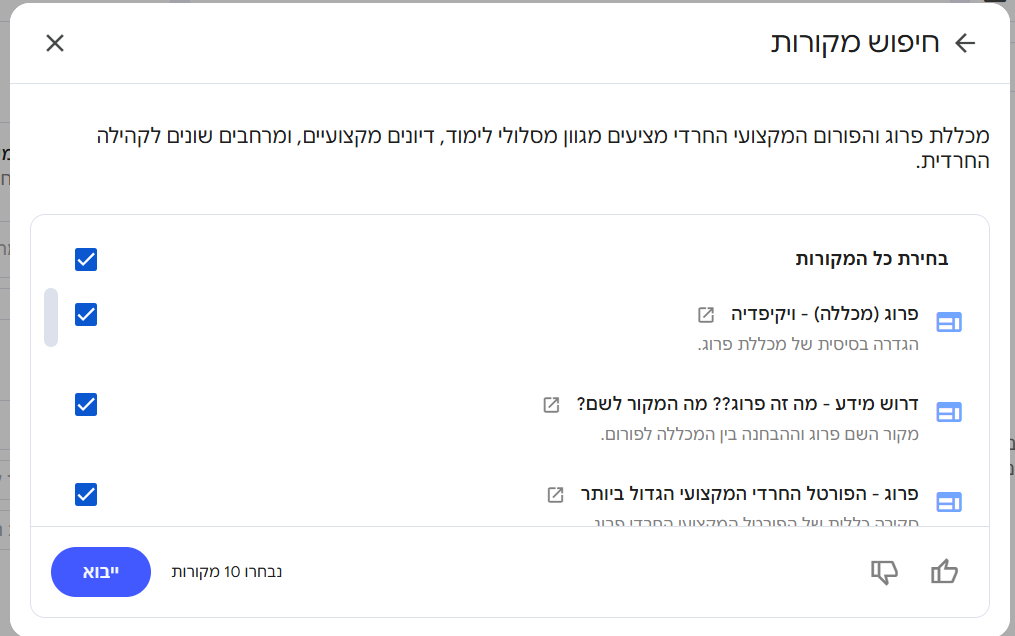This screenshot has width=1015, height=636.
Task: Deselect the פרוג (מכללה) ויקיפדיה source checkbox
Action: pos(86,315)
